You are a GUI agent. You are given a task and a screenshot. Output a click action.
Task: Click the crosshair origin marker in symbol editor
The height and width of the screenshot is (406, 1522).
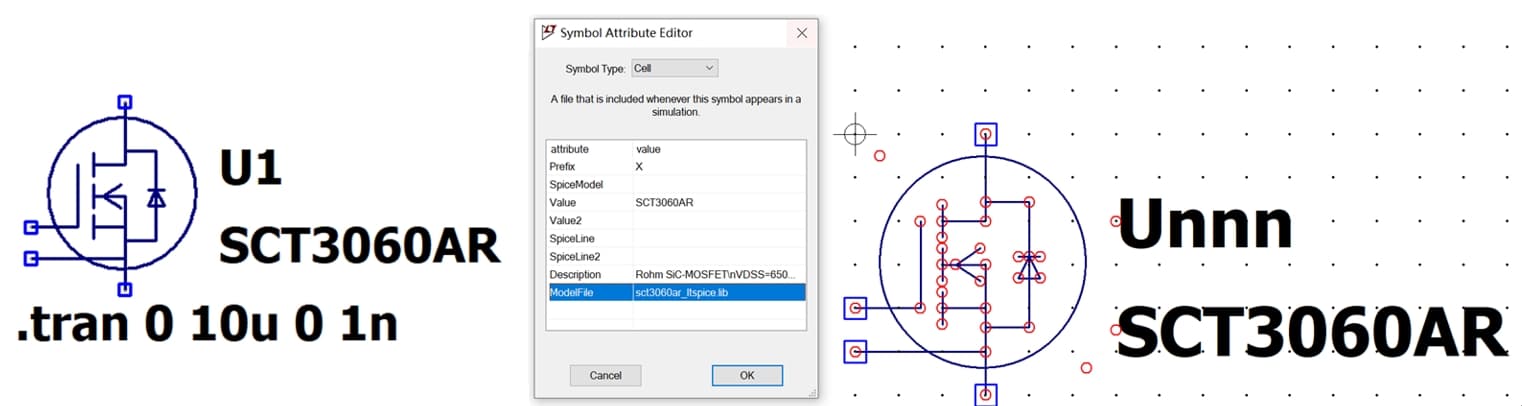(855, 133)
